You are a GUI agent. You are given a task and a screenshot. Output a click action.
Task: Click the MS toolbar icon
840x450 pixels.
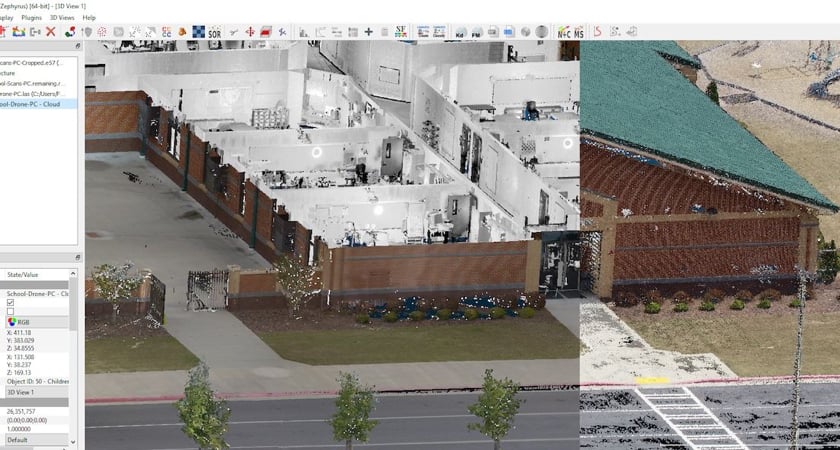[578, 32]
